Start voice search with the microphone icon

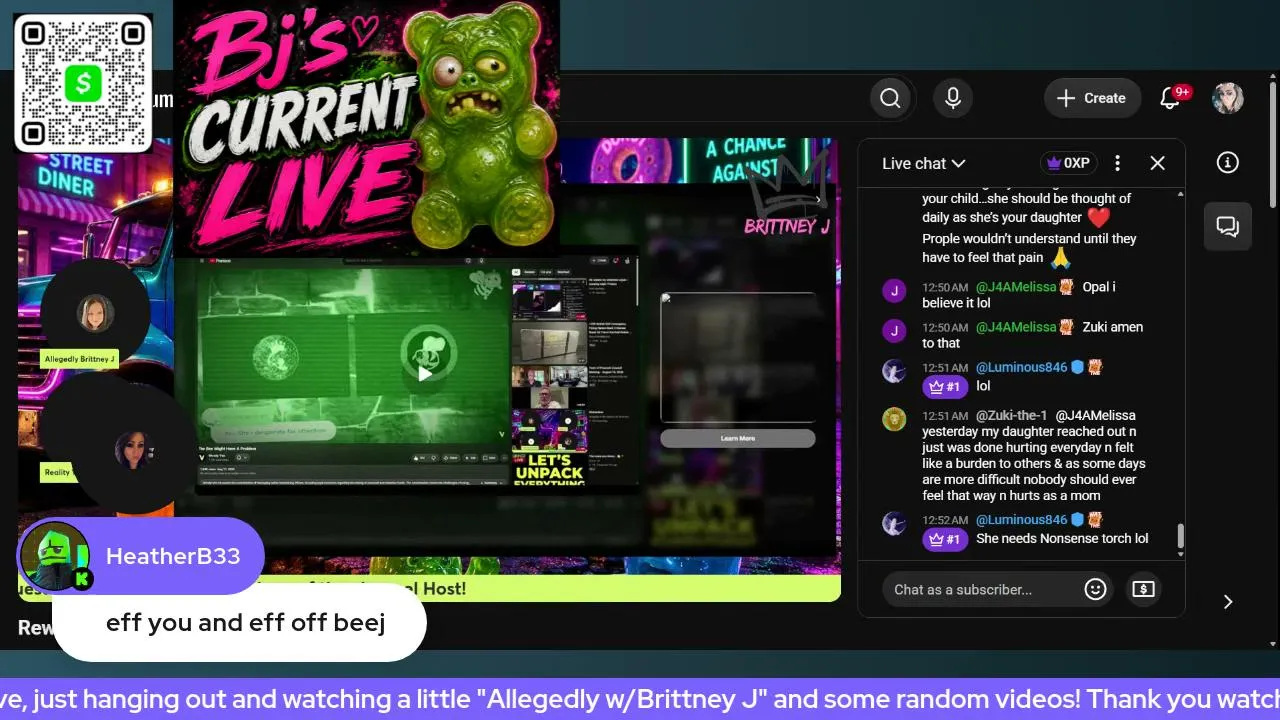[953, 98]
